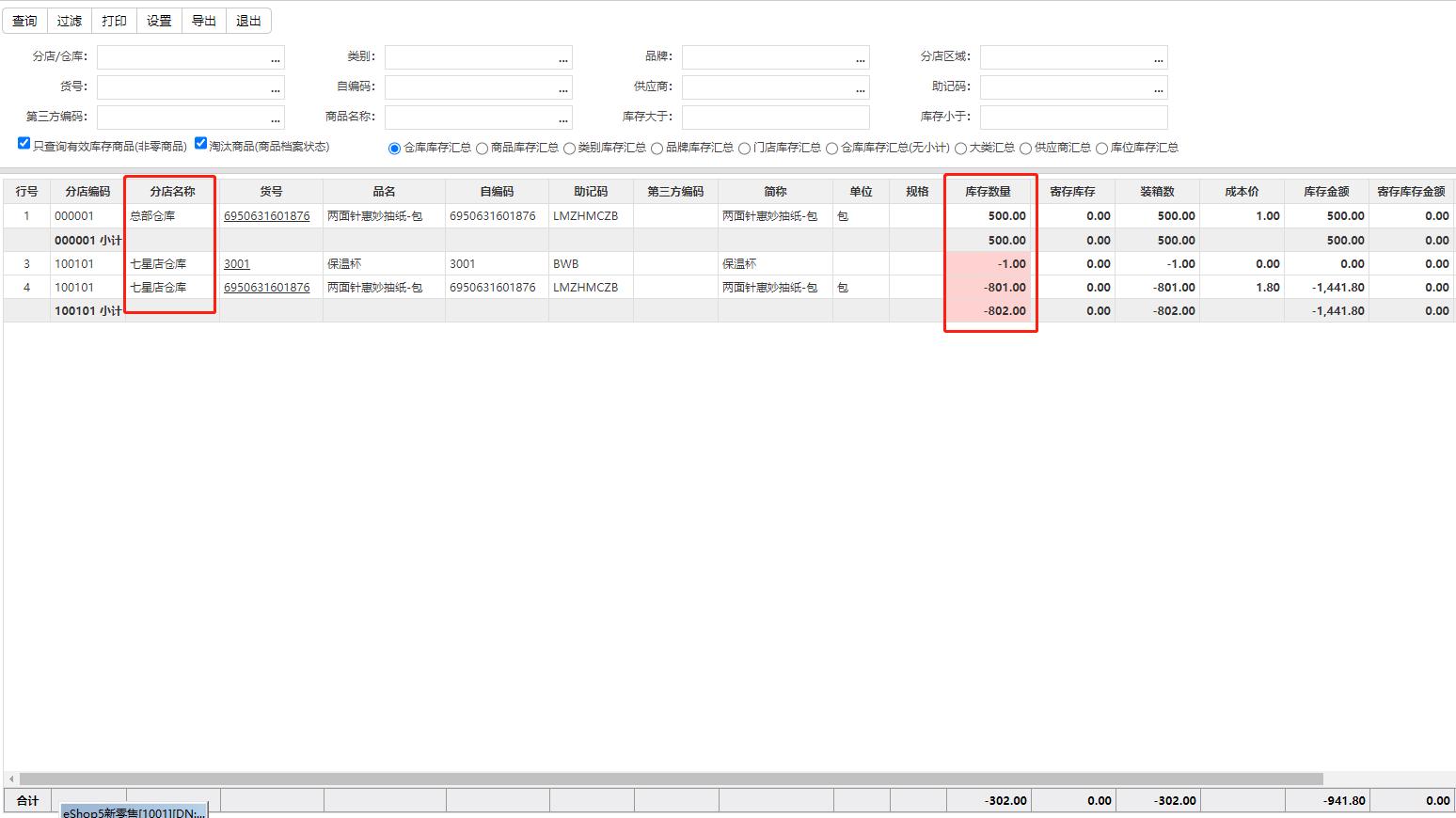The image size is (1456, 818).
Task: Open the 分店/仓库 lookup picker
Action: coord(274,57)
